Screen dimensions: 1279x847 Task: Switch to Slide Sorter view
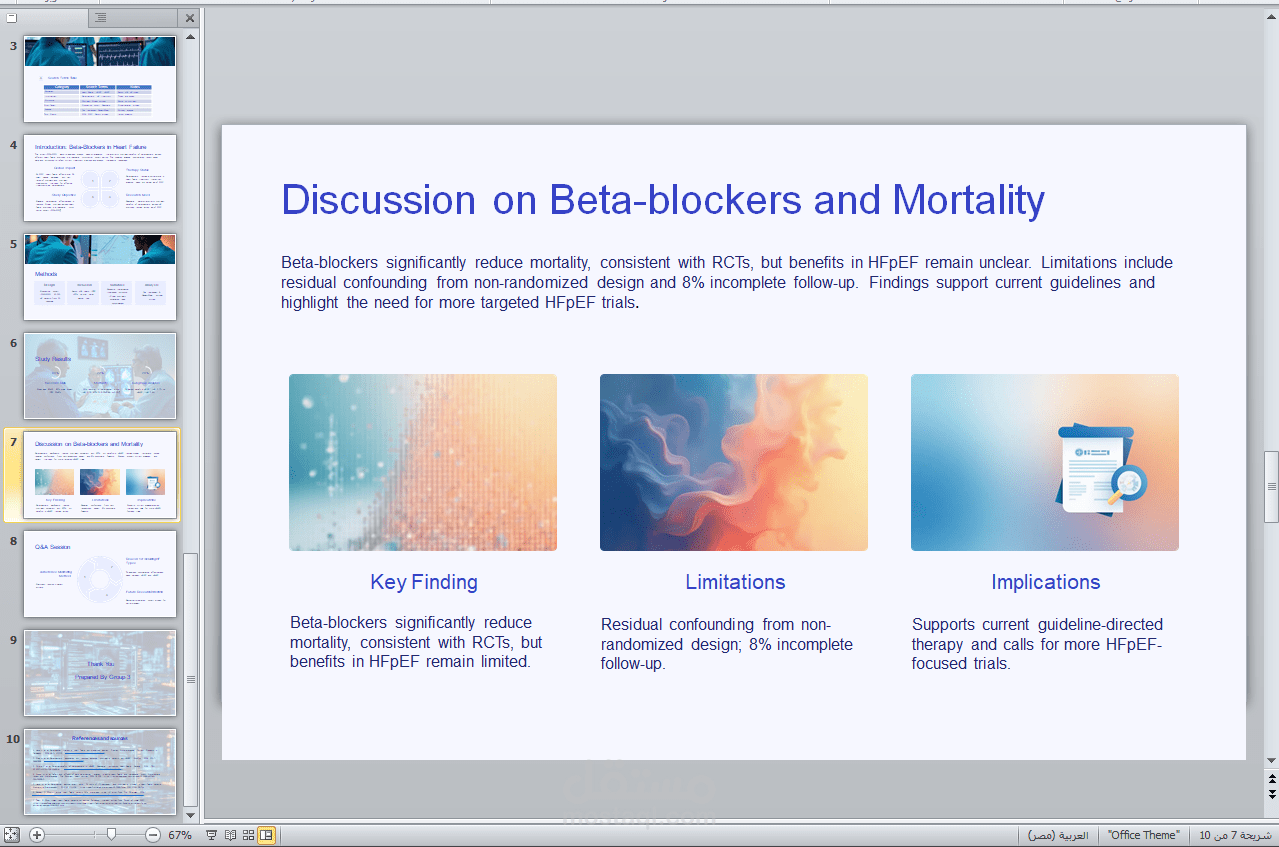248,834
